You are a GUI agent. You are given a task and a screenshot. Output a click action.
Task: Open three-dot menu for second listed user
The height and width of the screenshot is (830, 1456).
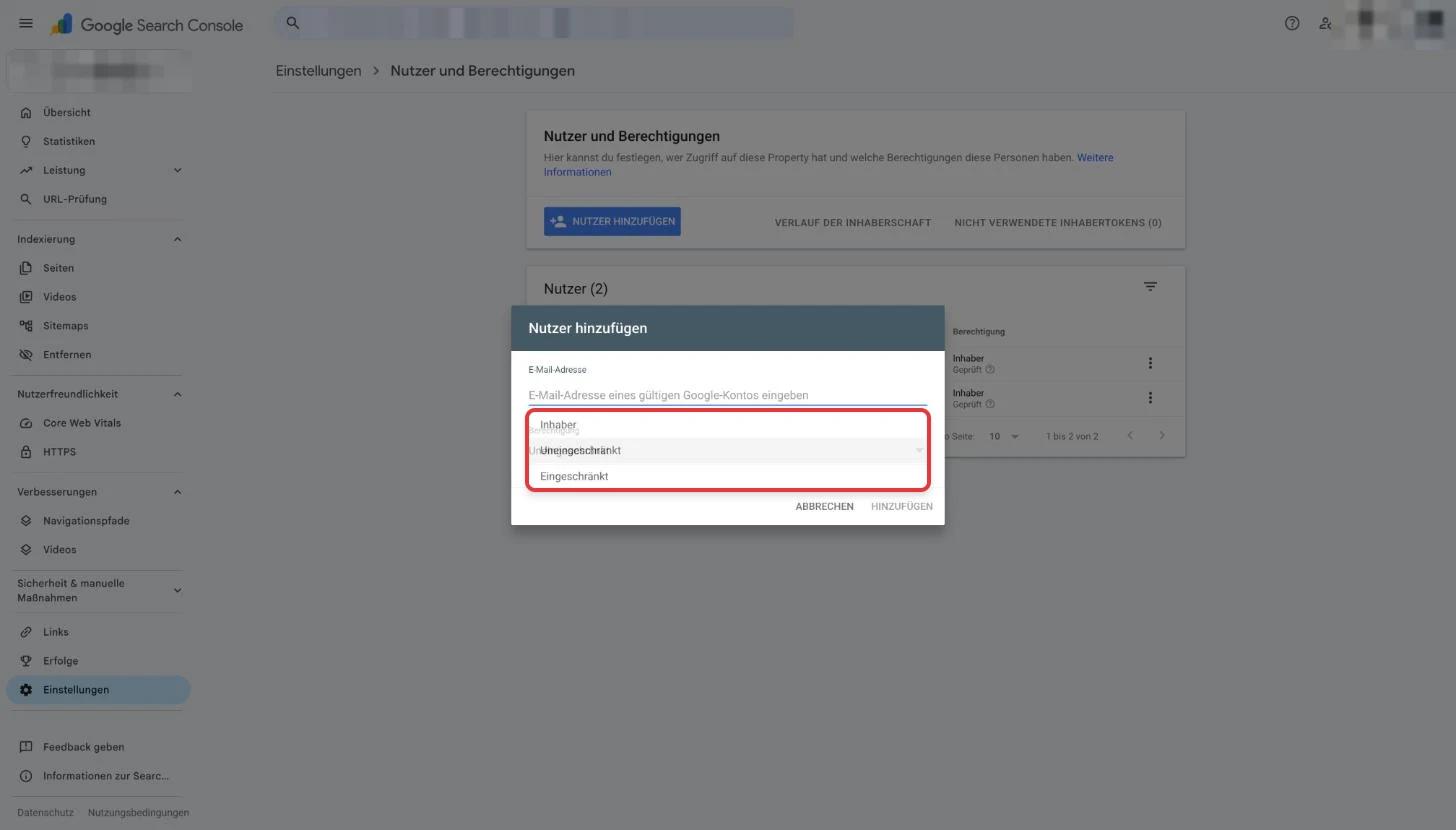(1150, 398)
